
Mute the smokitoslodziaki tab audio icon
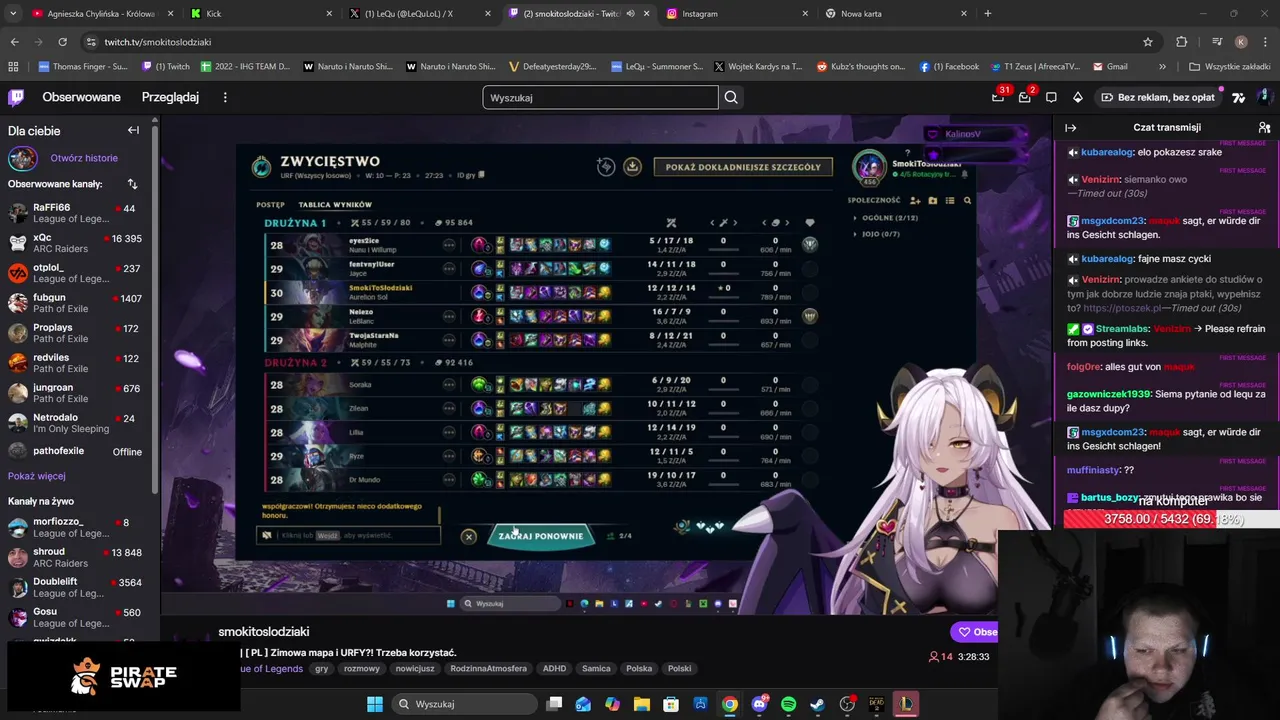coord(630,14)
